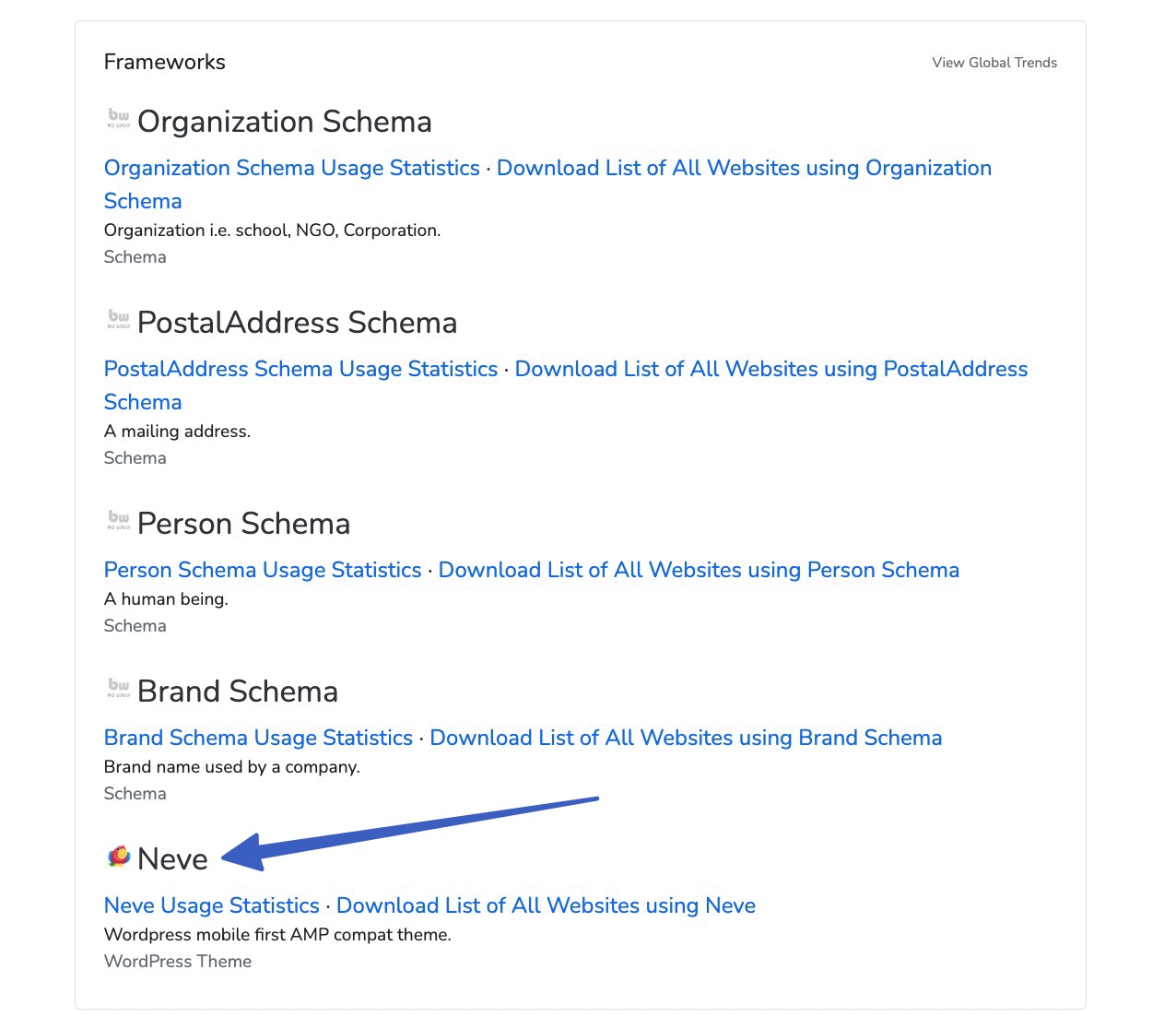Open View Global Trends link

[x=994, y=63]
